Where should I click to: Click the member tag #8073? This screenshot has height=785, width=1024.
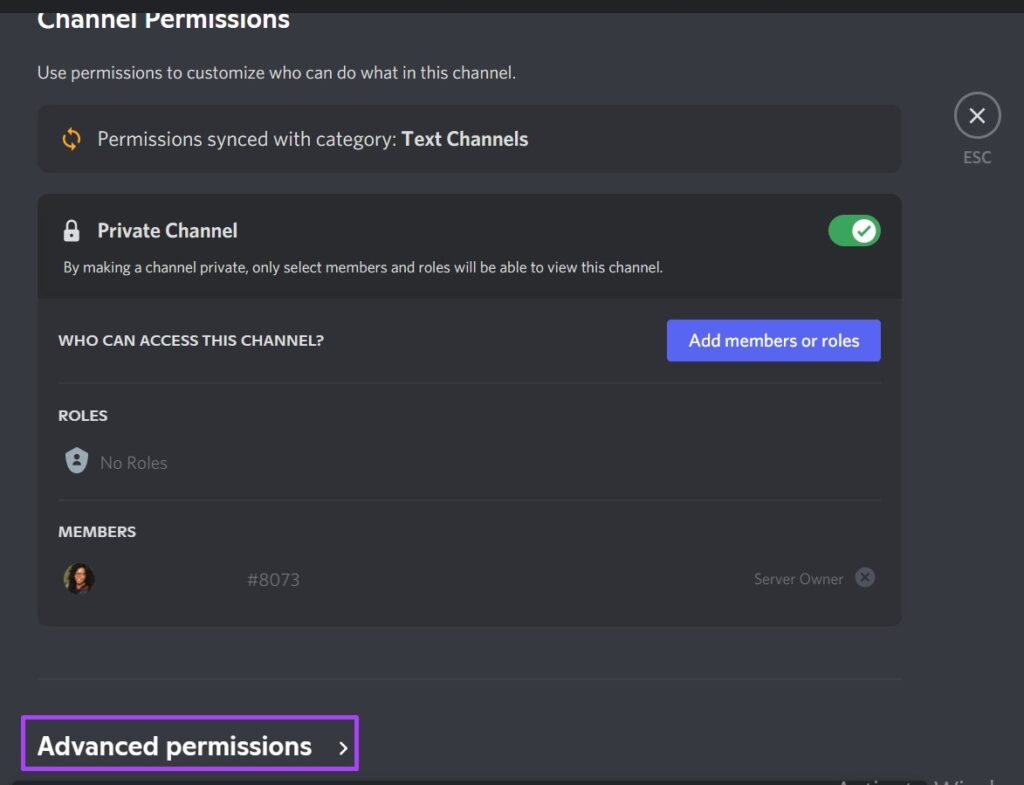click(273, 580)
